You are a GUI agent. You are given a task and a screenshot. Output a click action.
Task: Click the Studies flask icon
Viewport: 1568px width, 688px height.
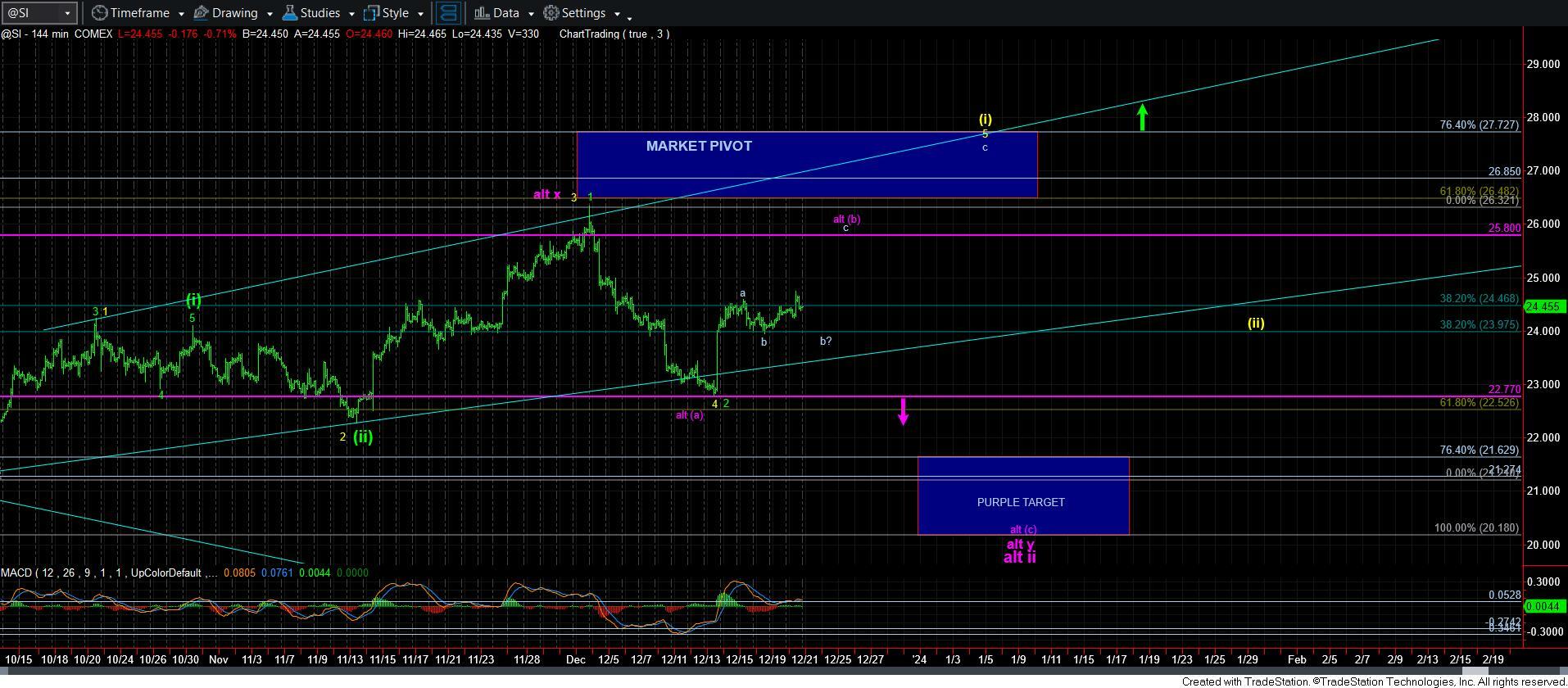(x=289, y=13)
